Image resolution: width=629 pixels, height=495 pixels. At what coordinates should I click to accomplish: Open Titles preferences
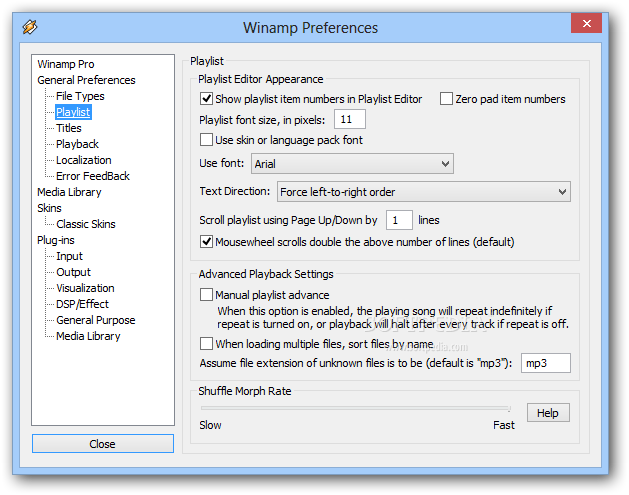(x=69, y=128)
